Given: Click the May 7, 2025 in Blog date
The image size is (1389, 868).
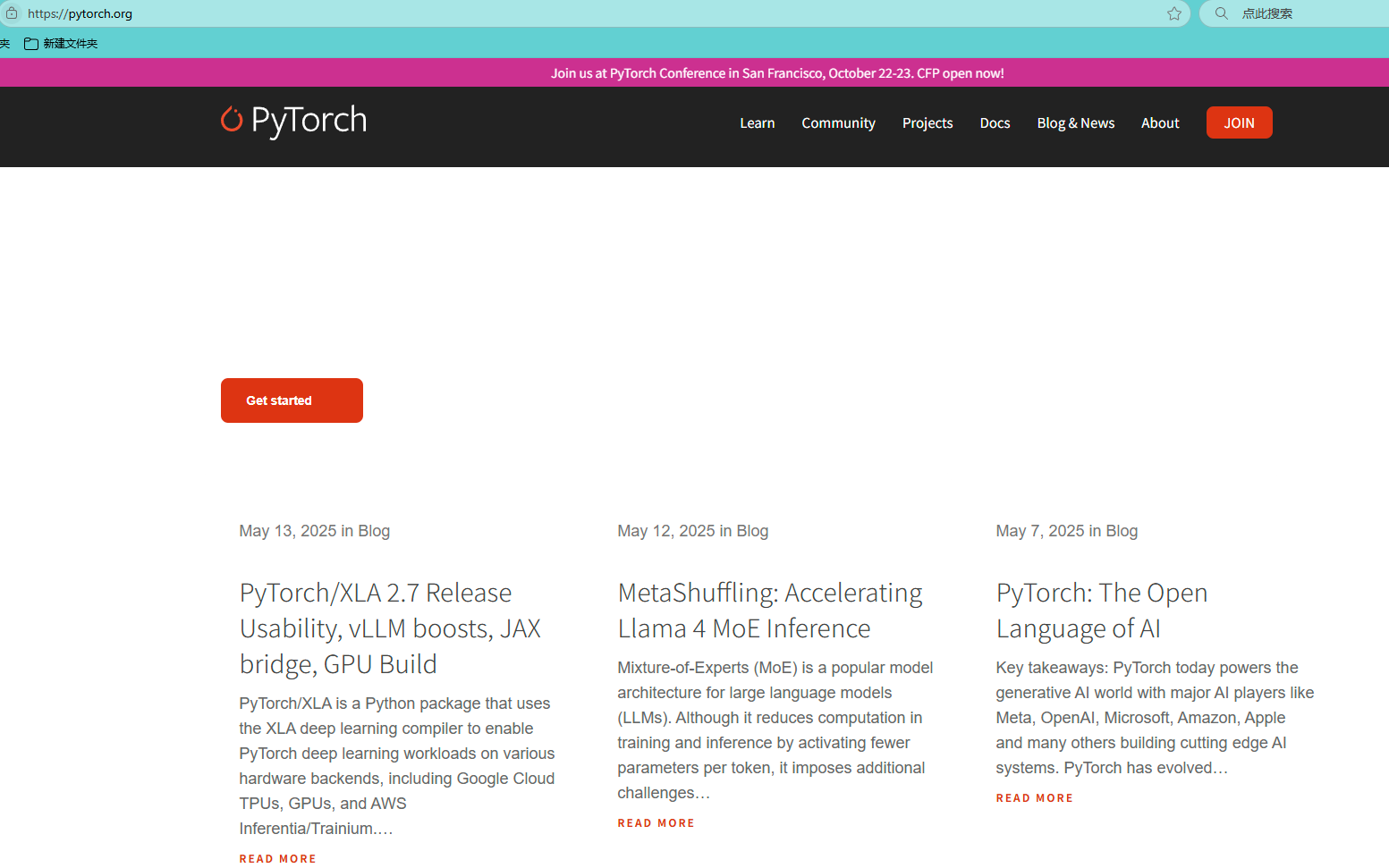Looking at the screenshot, I should pos(1066,531).
